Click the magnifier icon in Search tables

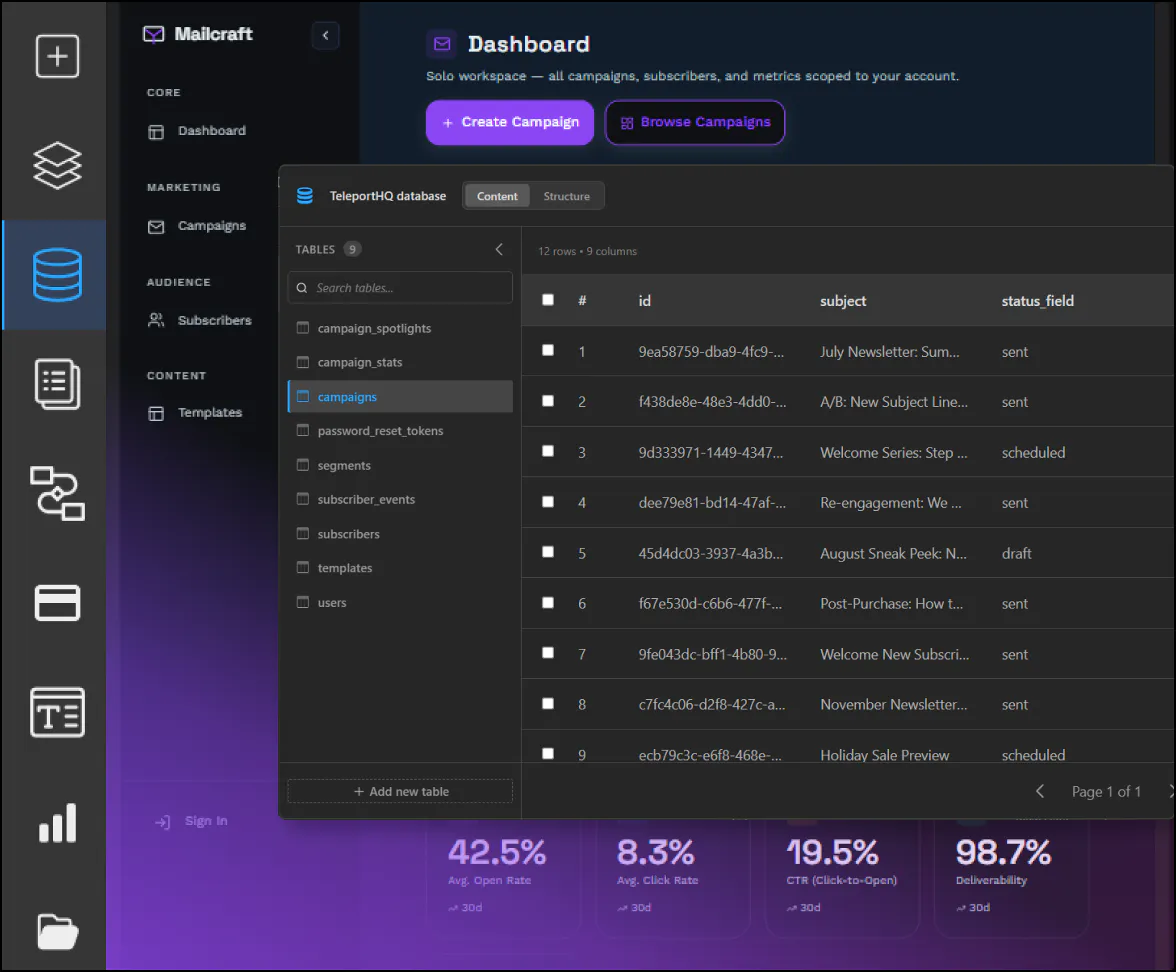click(302, 288)
